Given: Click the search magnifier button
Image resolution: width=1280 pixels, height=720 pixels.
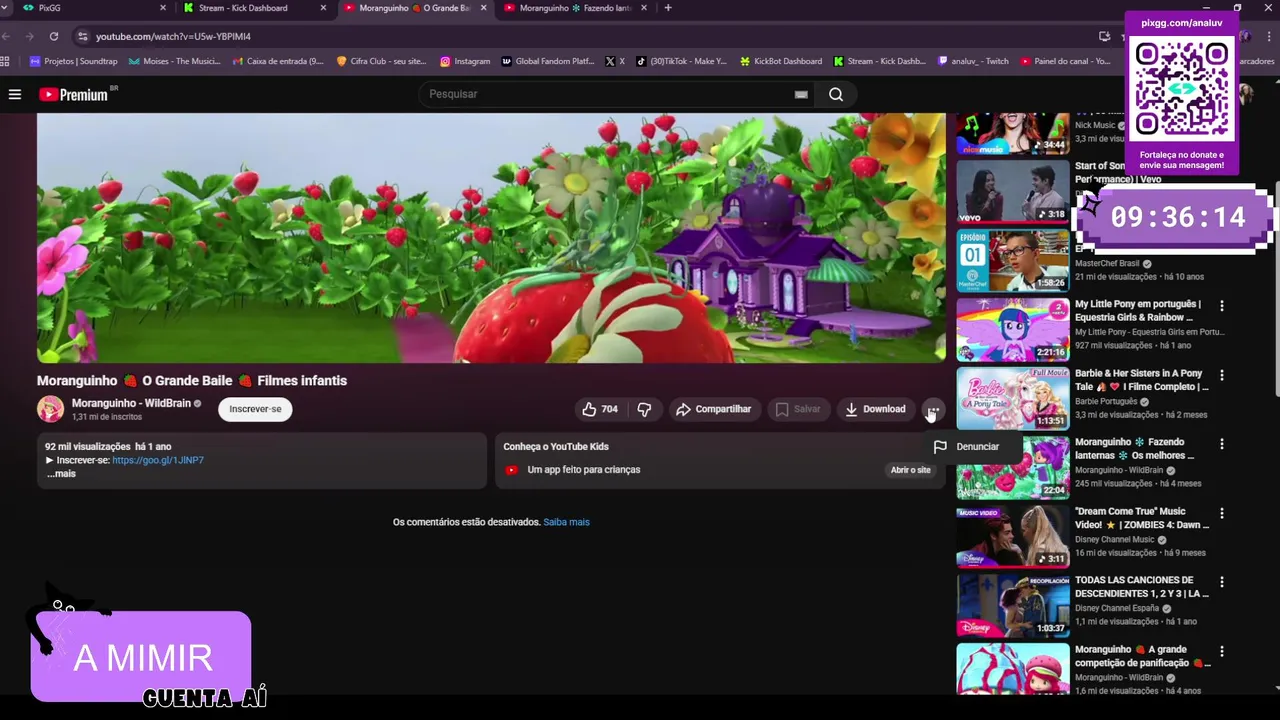Looking at the screenshot, I should pyautogui.click(x=836, y=94).
